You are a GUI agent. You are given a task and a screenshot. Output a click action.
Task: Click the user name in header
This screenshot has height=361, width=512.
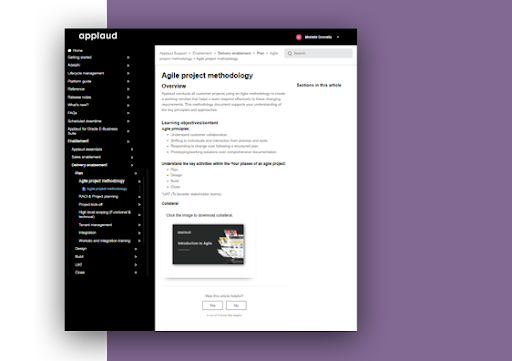pos(318,37)
